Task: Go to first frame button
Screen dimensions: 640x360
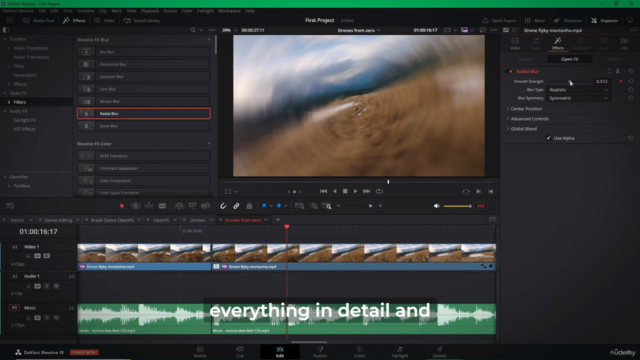Action: pos(323,191)
